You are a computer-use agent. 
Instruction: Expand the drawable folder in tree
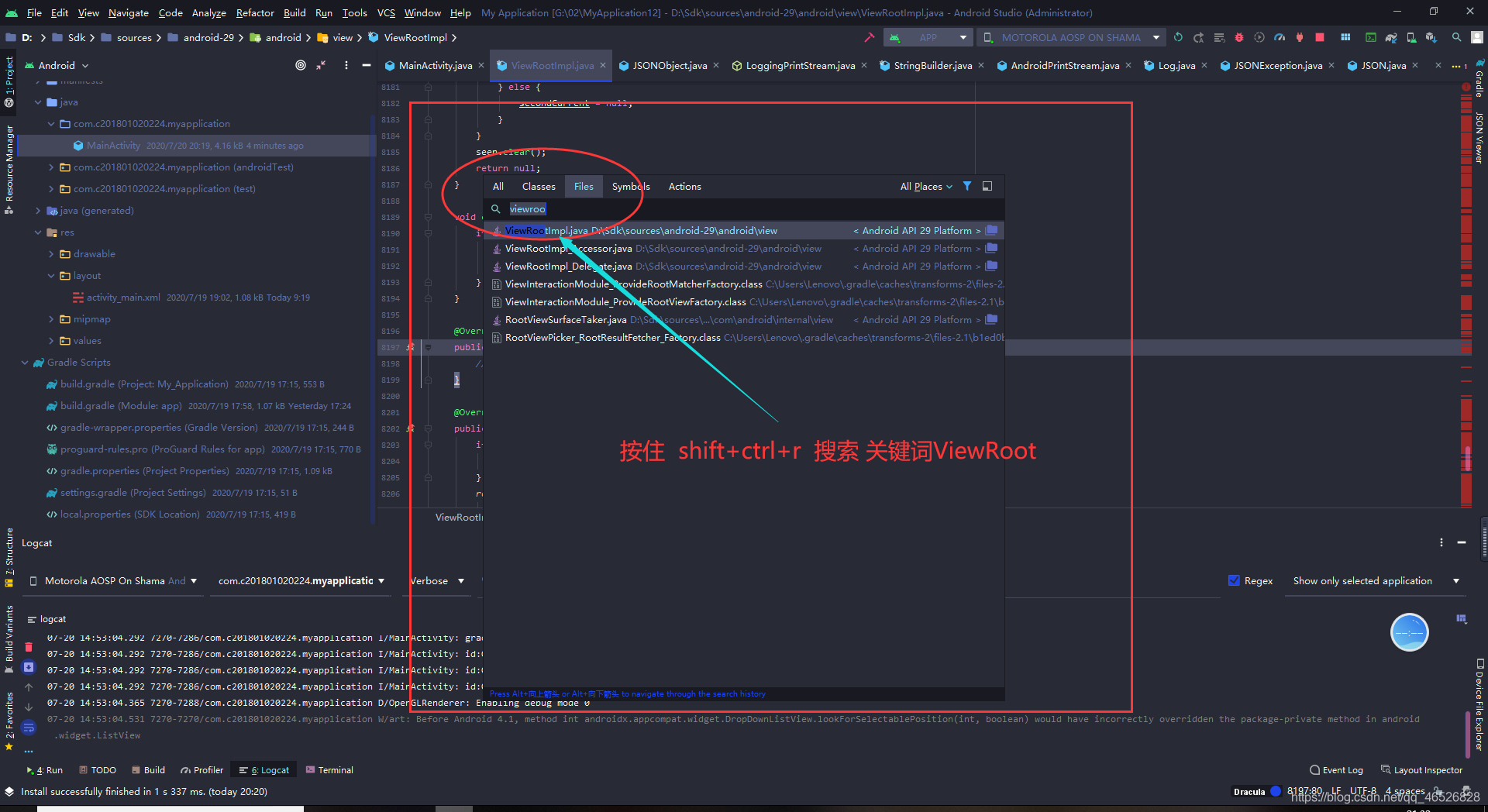coord(51,254)
